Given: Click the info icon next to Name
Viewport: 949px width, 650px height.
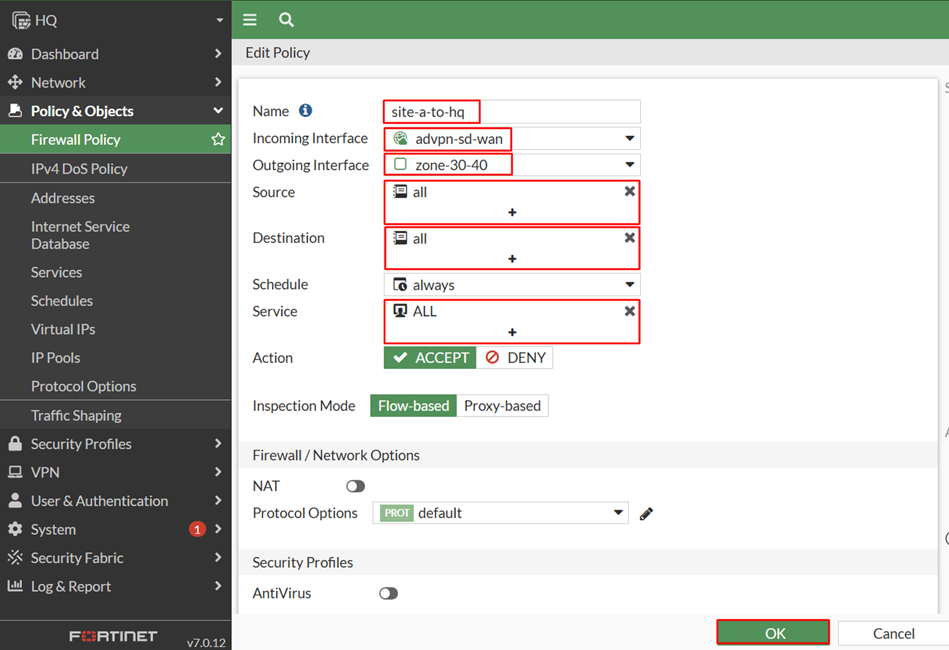Looking at the screenshot, I should tap(306, 110).
